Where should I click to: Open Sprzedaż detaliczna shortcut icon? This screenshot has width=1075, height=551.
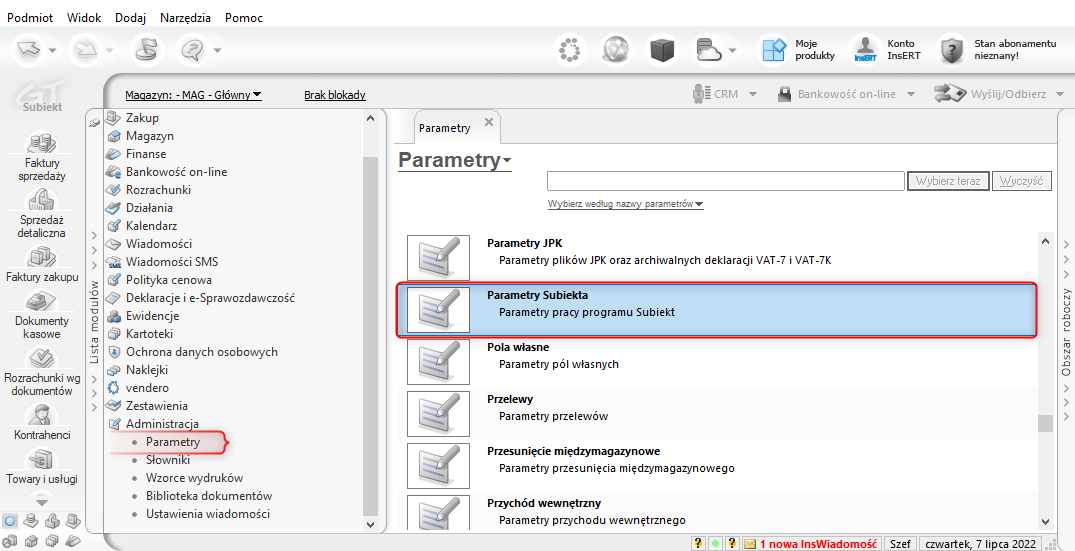click(x=42, y=199)
